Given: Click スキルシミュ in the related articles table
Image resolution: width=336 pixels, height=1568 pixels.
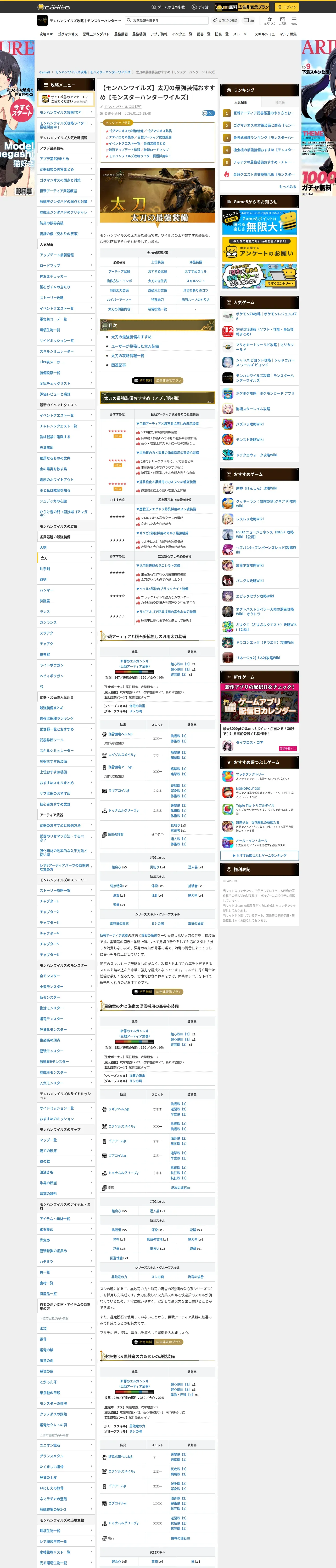Looking at the screenshot, I should click(196, 281).
